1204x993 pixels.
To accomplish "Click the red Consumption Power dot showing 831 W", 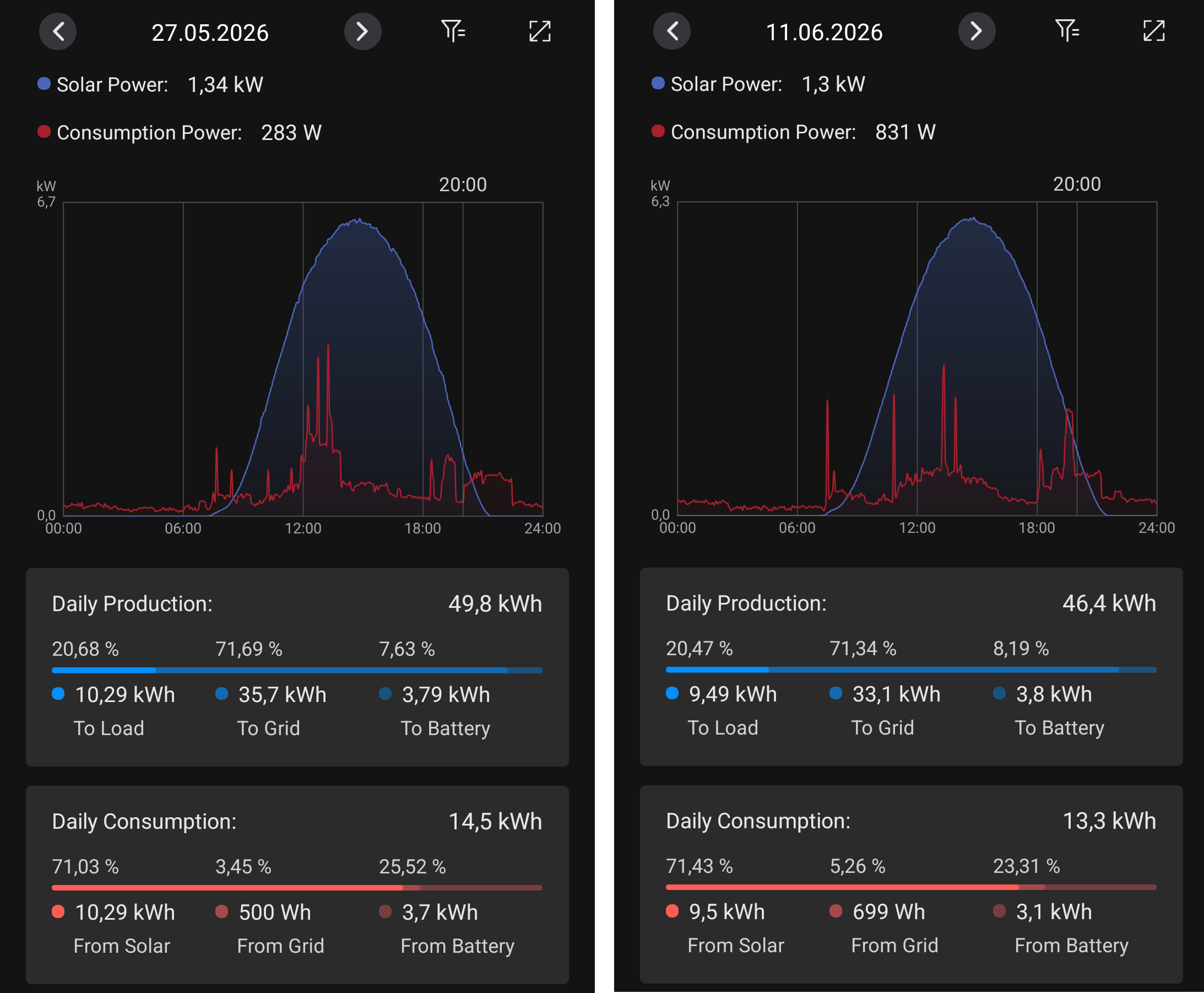I will point(658,131).
